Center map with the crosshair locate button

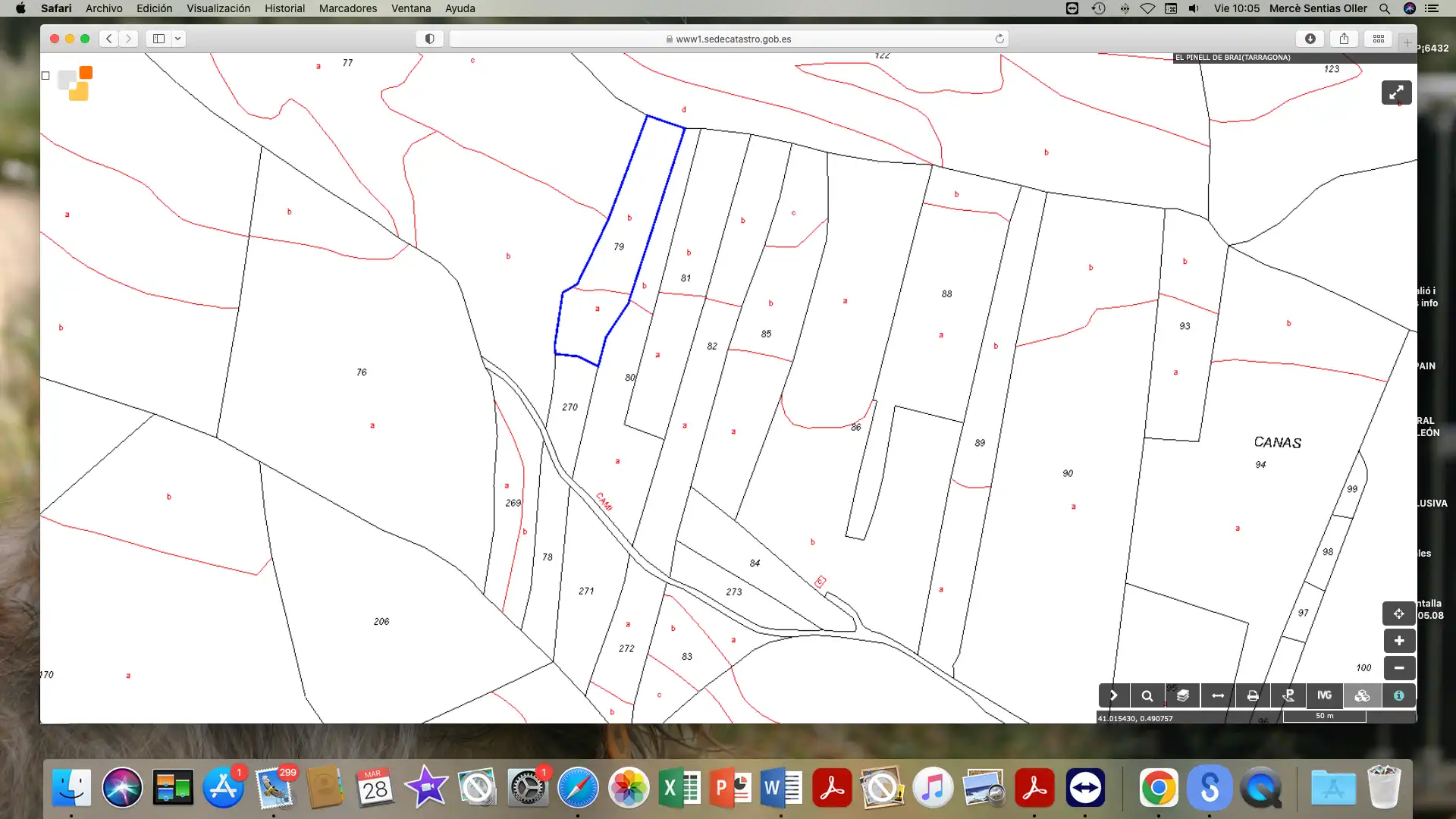point(1399,613)
